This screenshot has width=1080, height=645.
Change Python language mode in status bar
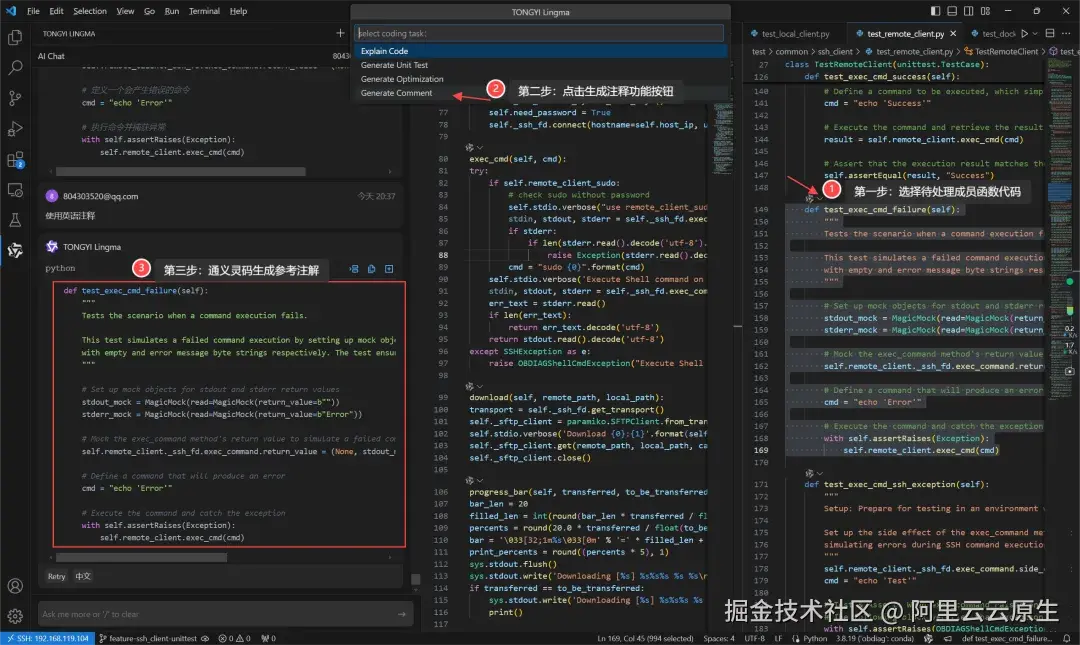coord(815,639)
